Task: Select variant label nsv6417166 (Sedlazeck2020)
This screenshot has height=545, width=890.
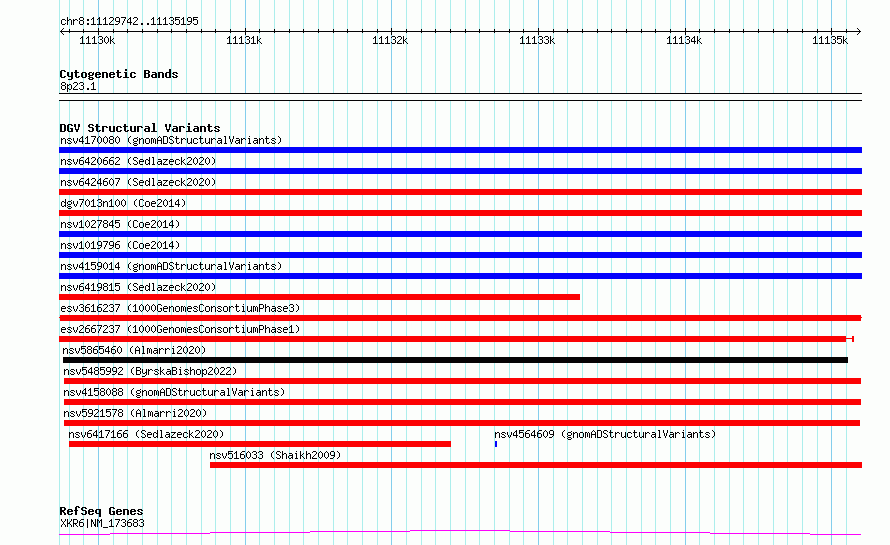Action: pyautogui.click(x=146, y=434)
